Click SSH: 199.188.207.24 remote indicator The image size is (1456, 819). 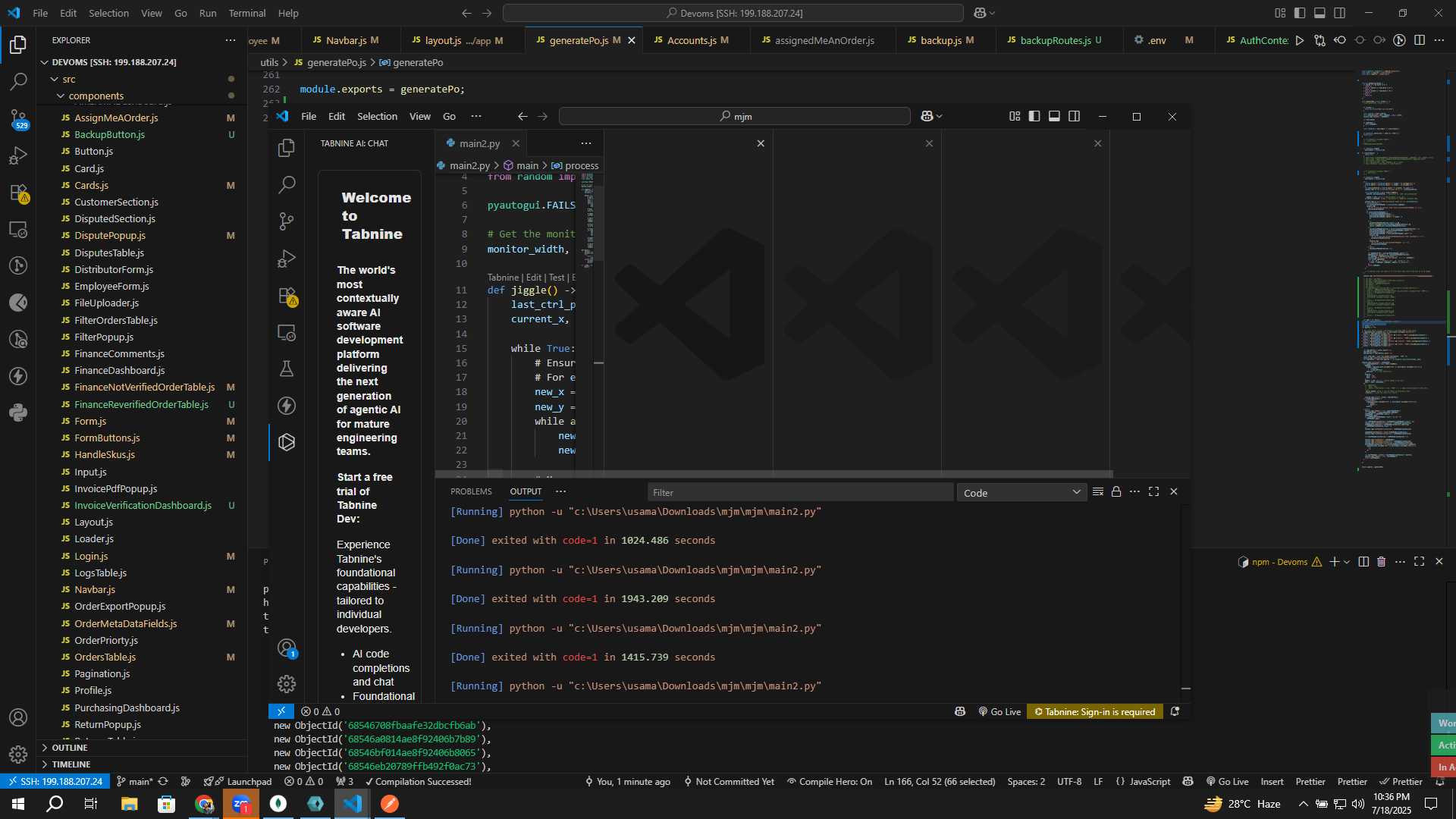point(55,782)
